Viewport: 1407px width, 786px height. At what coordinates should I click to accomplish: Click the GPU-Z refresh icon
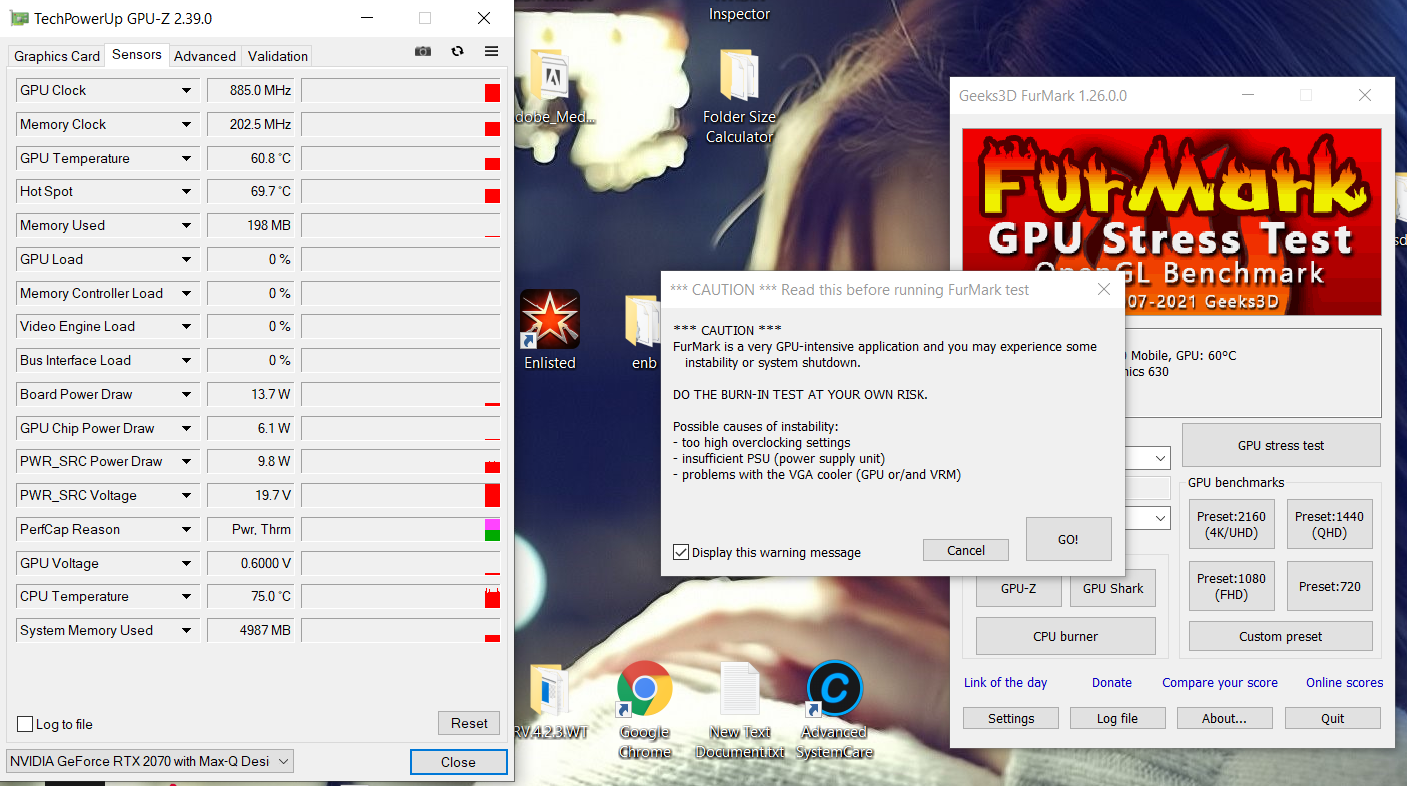click(x=457, y=51)
